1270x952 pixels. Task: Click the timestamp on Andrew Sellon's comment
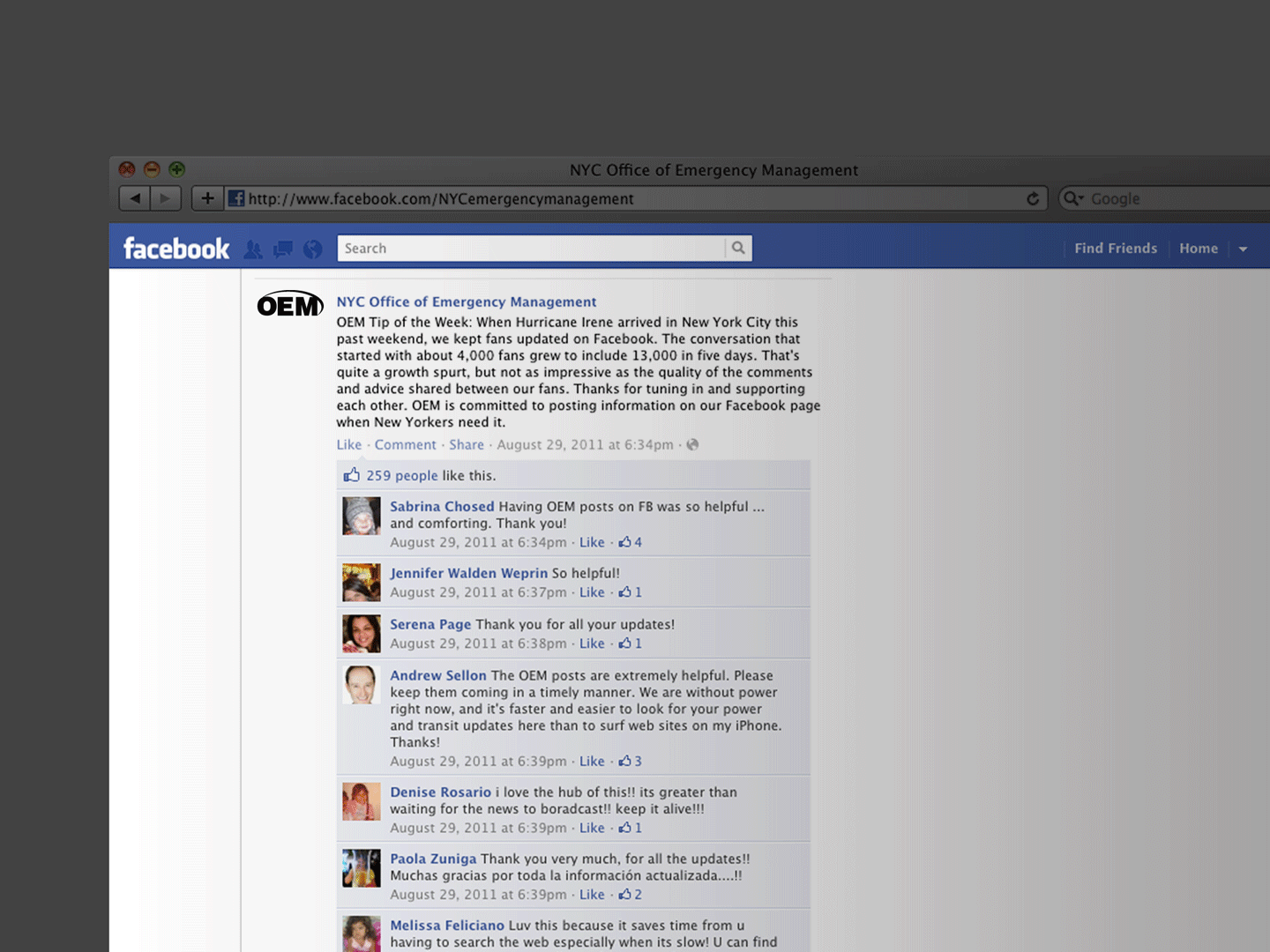pos(478,762)
